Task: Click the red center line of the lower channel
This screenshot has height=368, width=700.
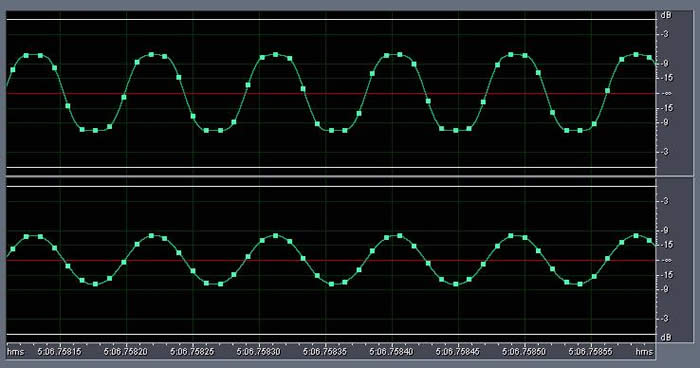Action: pyautogui.click(x=331, y=260)
